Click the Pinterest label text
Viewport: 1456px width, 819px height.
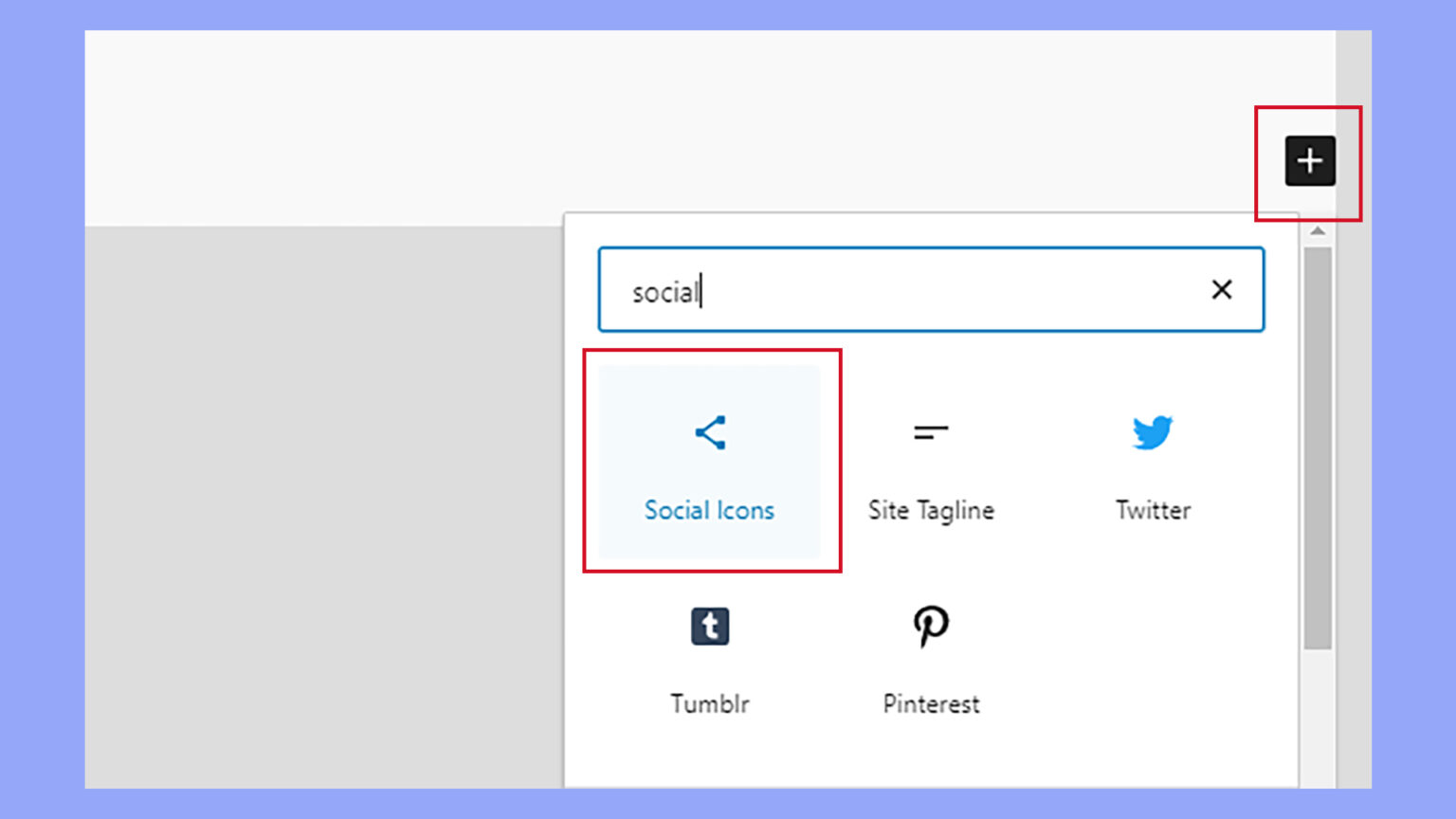(930, 703)
